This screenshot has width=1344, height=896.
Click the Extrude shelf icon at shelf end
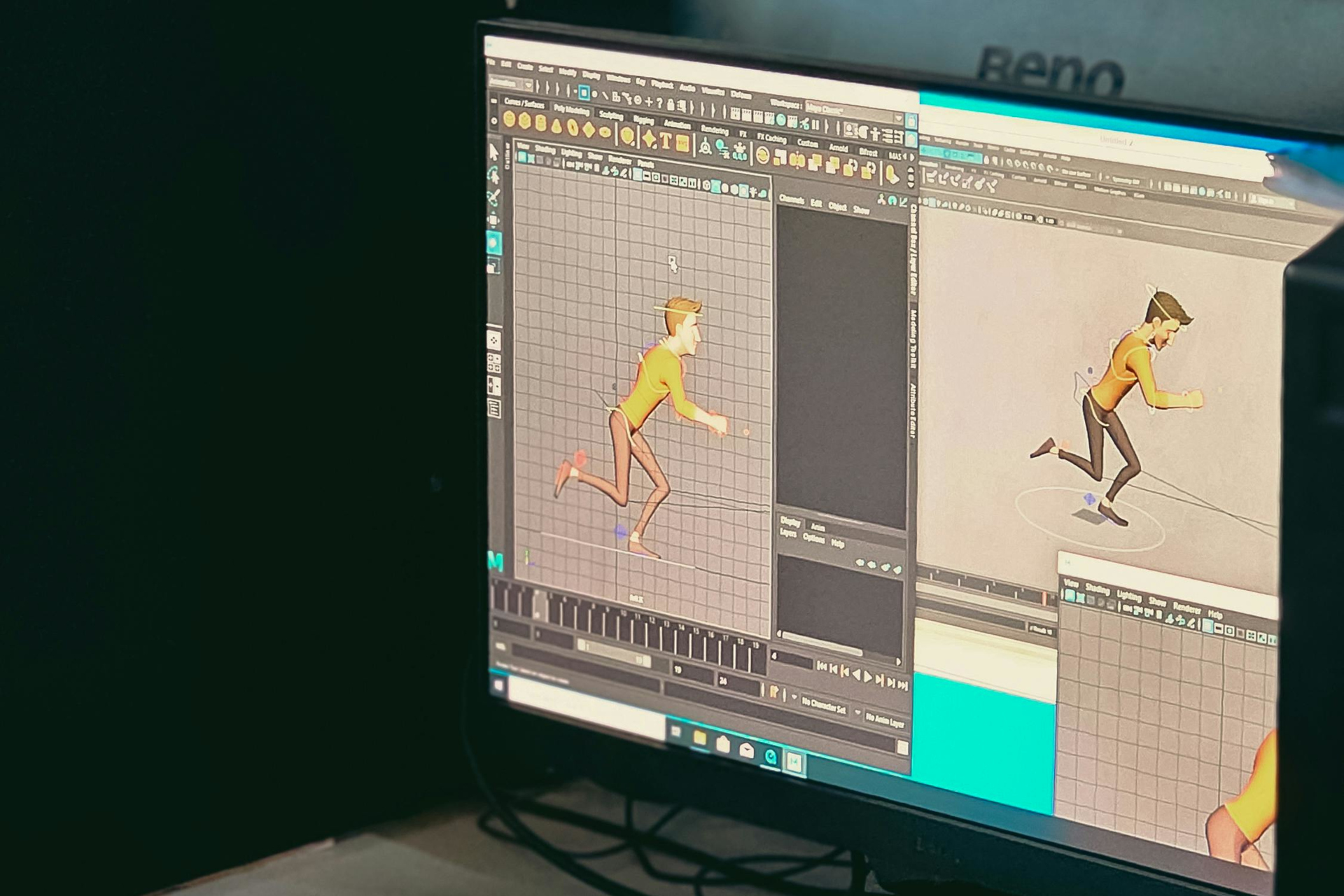892,174
